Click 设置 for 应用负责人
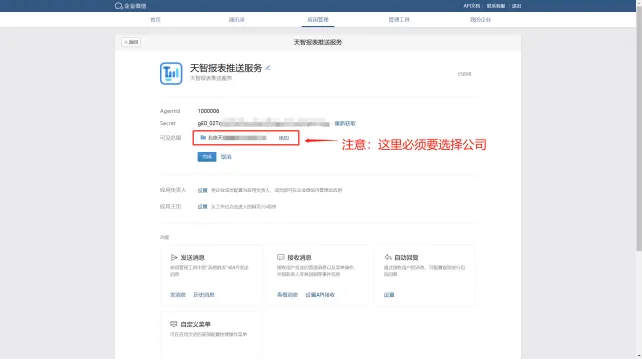The height and width of the screenshot is (360, 642). pos(202,190)
